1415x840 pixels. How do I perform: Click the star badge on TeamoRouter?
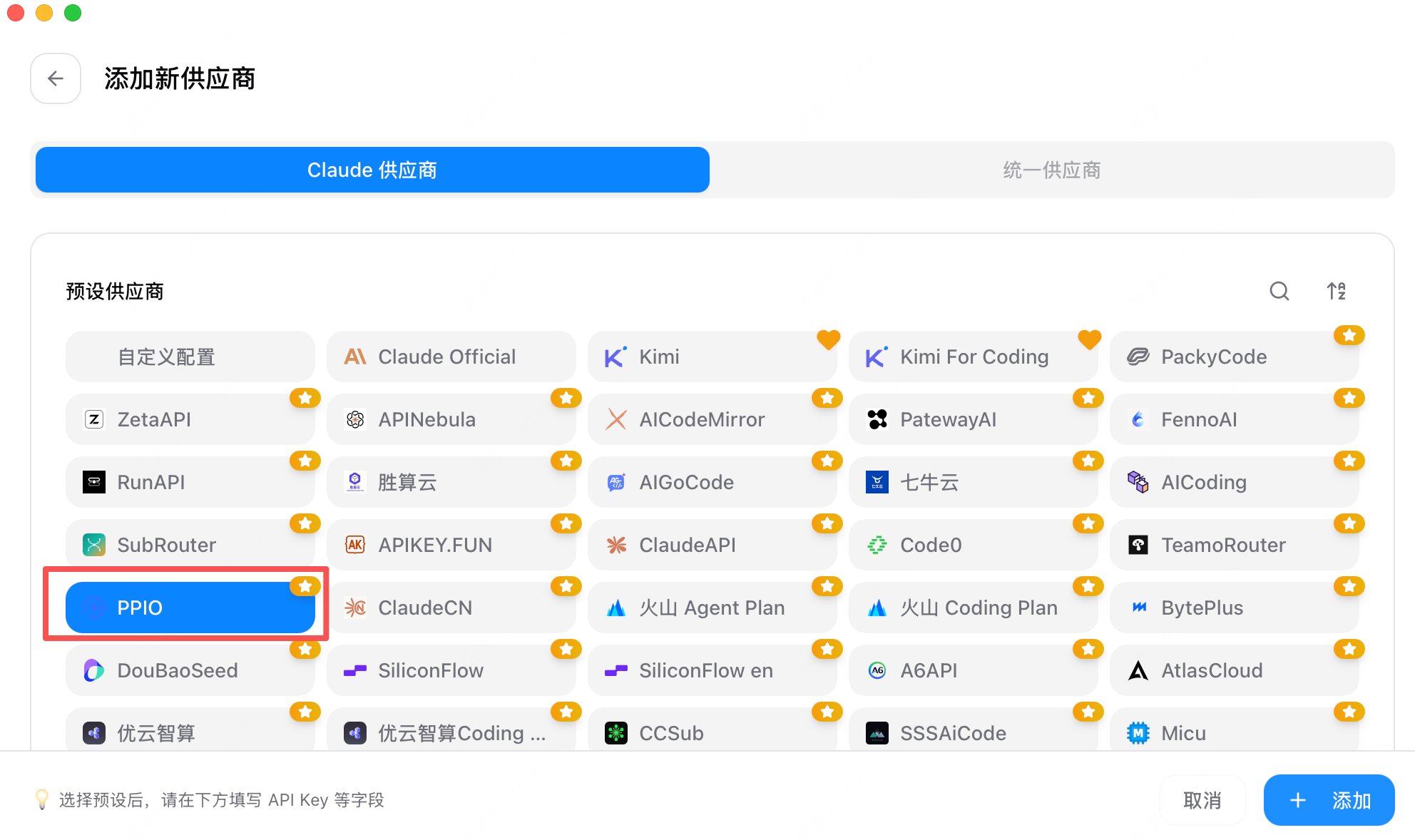pos(1349,523)
